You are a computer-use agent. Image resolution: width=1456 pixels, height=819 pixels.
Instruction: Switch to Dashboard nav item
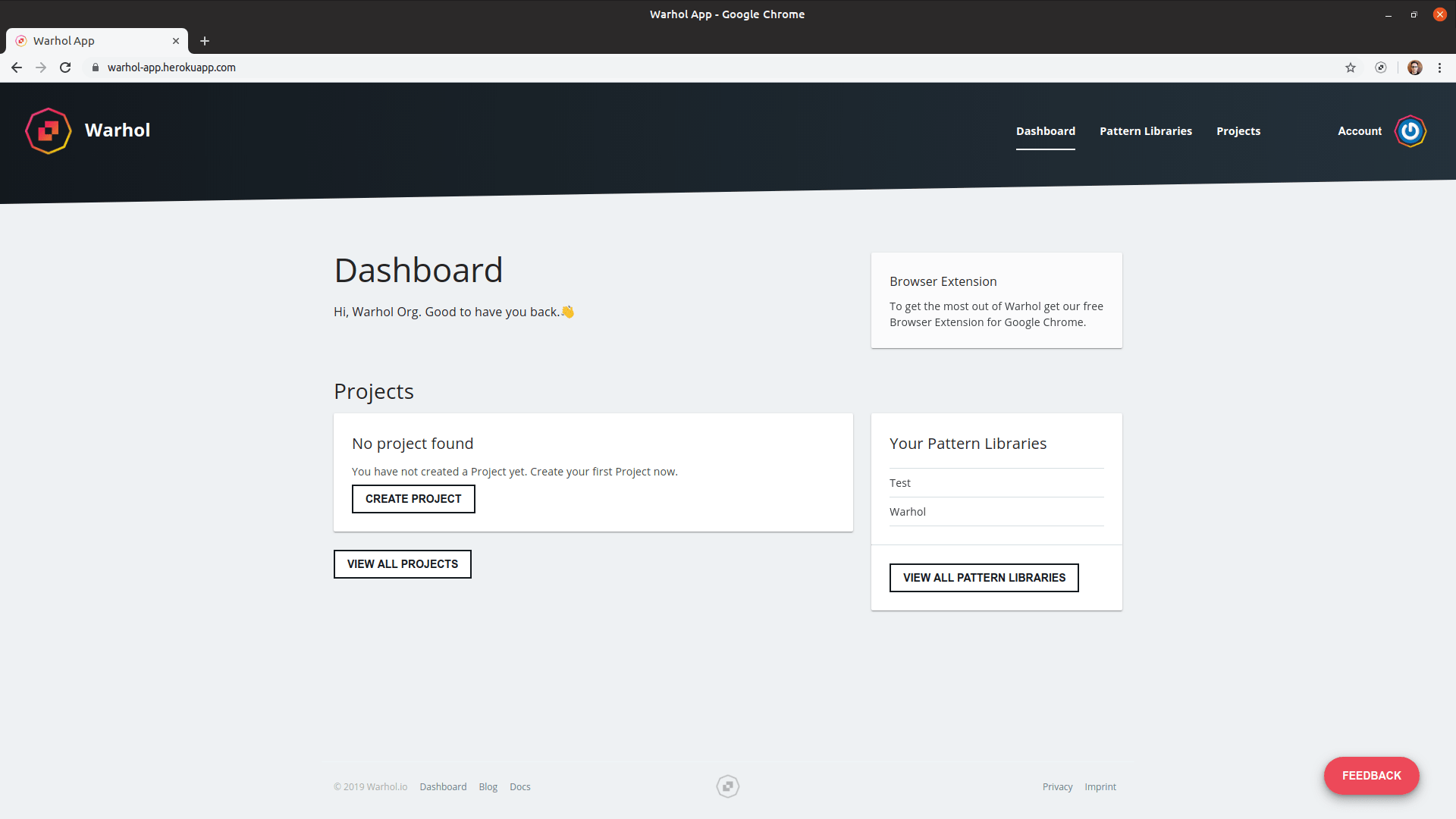[x=1046, y=131]
